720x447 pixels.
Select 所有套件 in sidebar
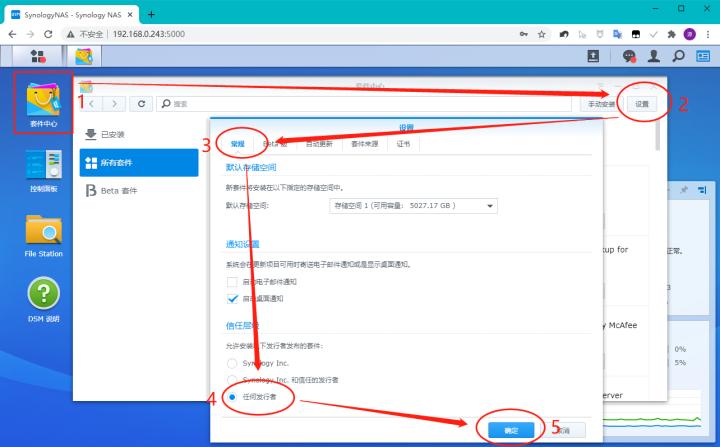(x=139, y=163)
